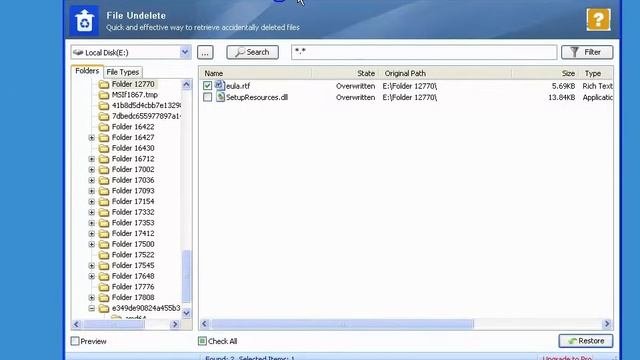The image size is (640, 360).
Task: Expand Folder 16712 tree node
Action: 91,159
